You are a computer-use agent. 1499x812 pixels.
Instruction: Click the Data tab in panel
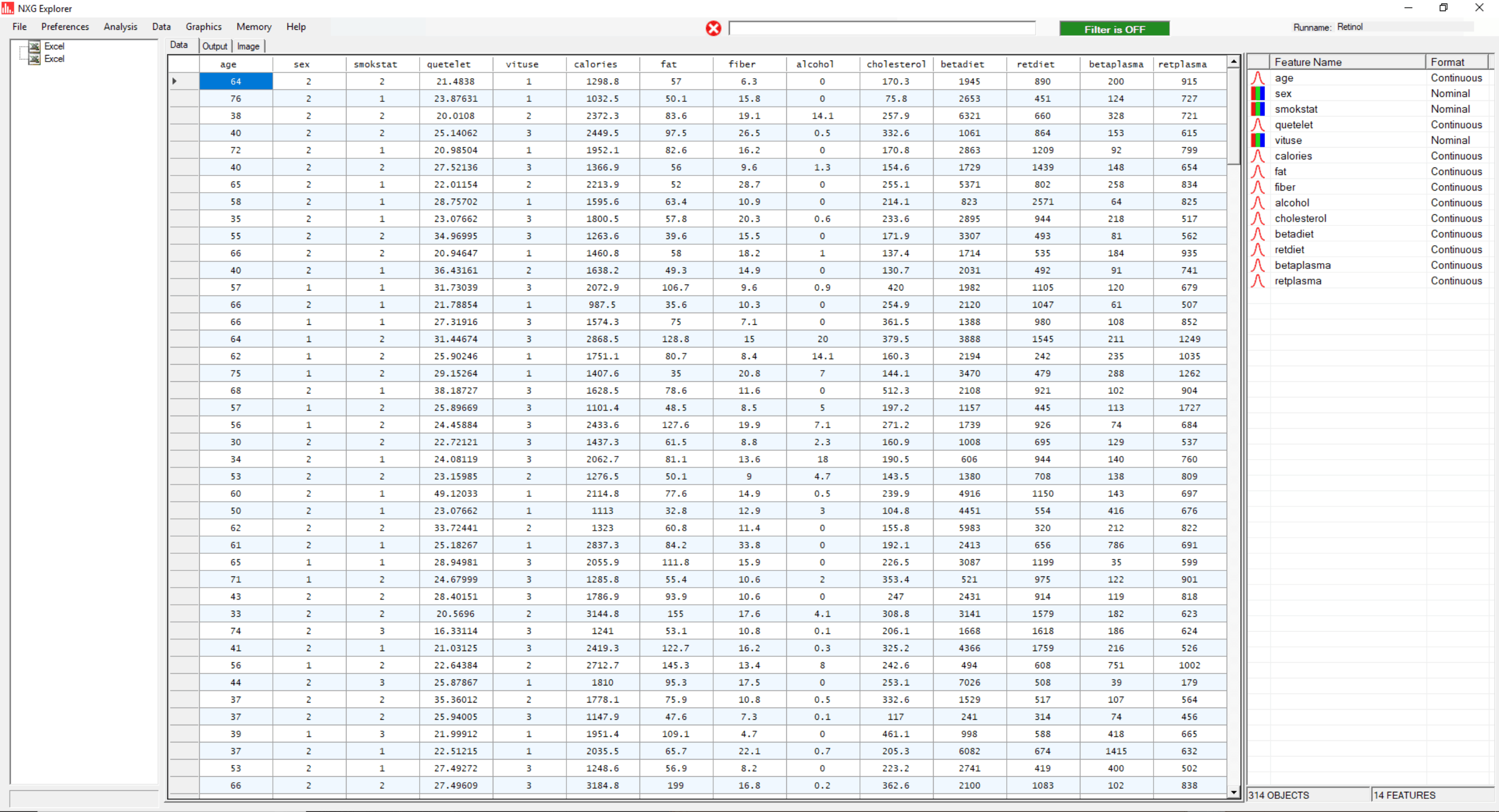coord(179,46)
